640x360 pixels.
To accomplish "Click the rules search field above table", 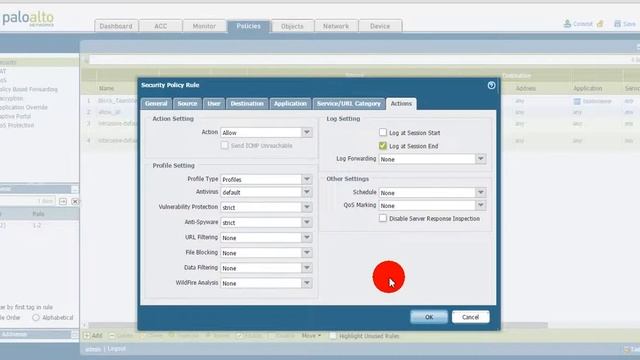I will coord(359,60).
